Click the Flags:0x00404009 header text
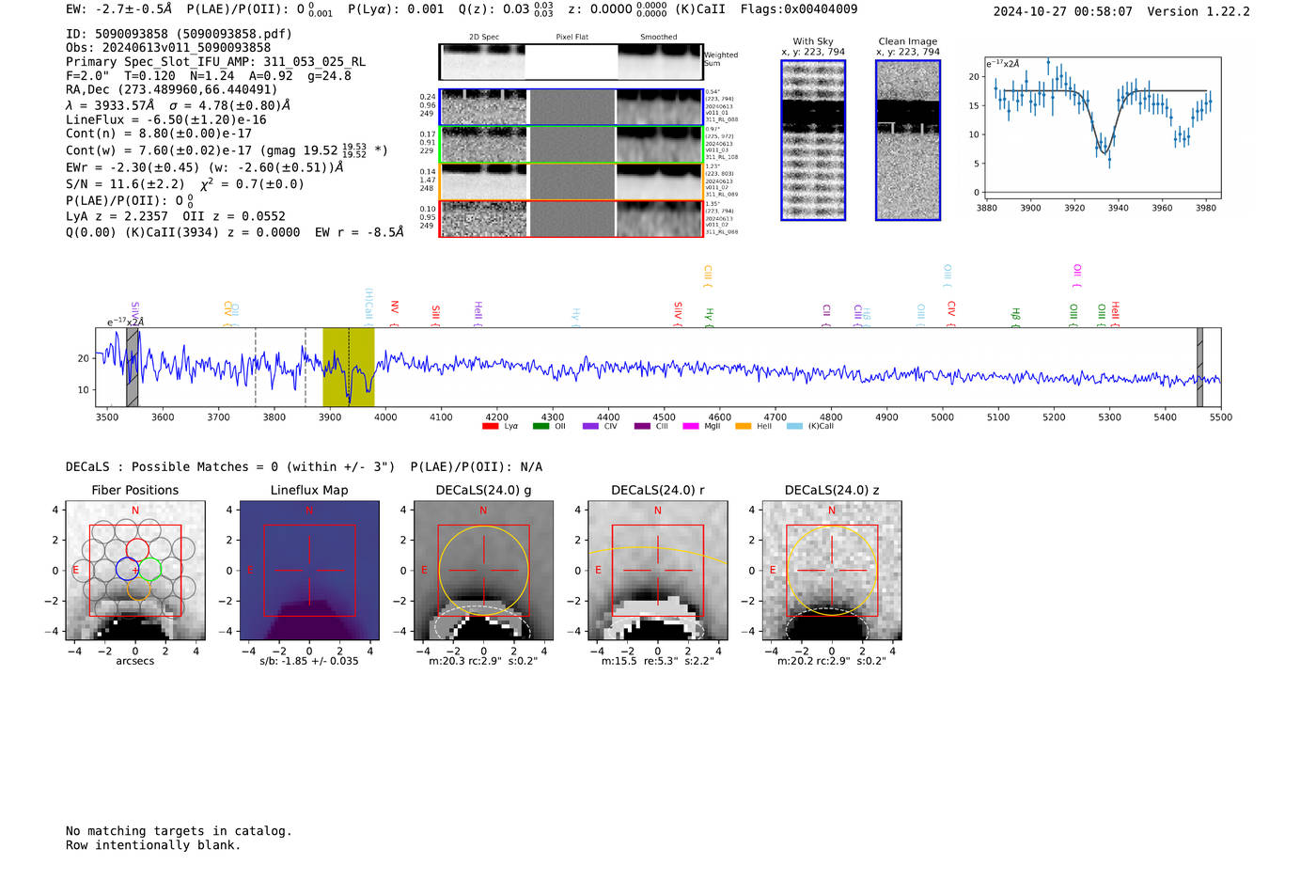 (799, 9)
